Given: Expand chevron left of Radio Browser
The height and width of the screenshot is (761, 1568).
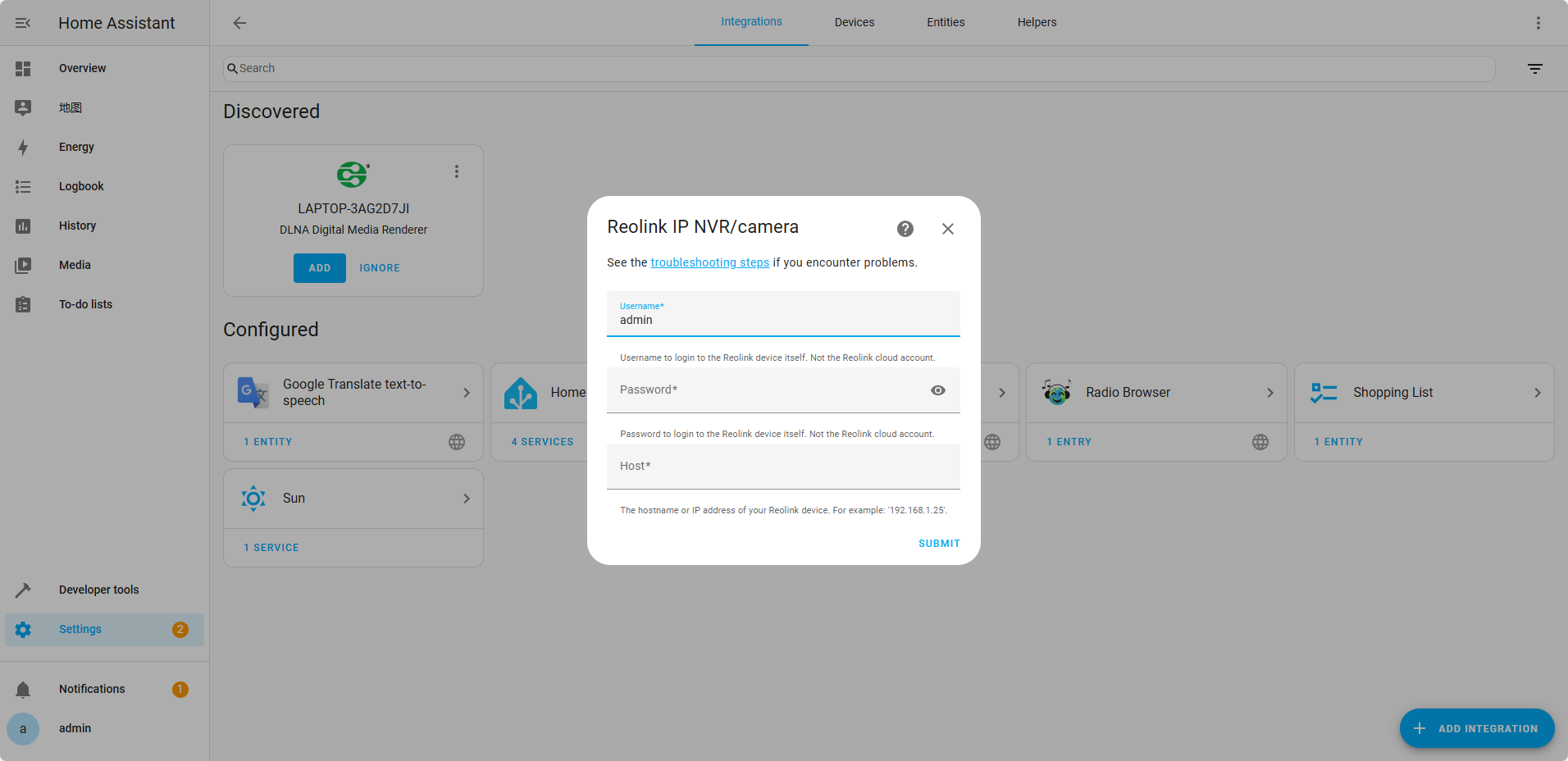Looking at the screenshot, I should point(1002,393).
